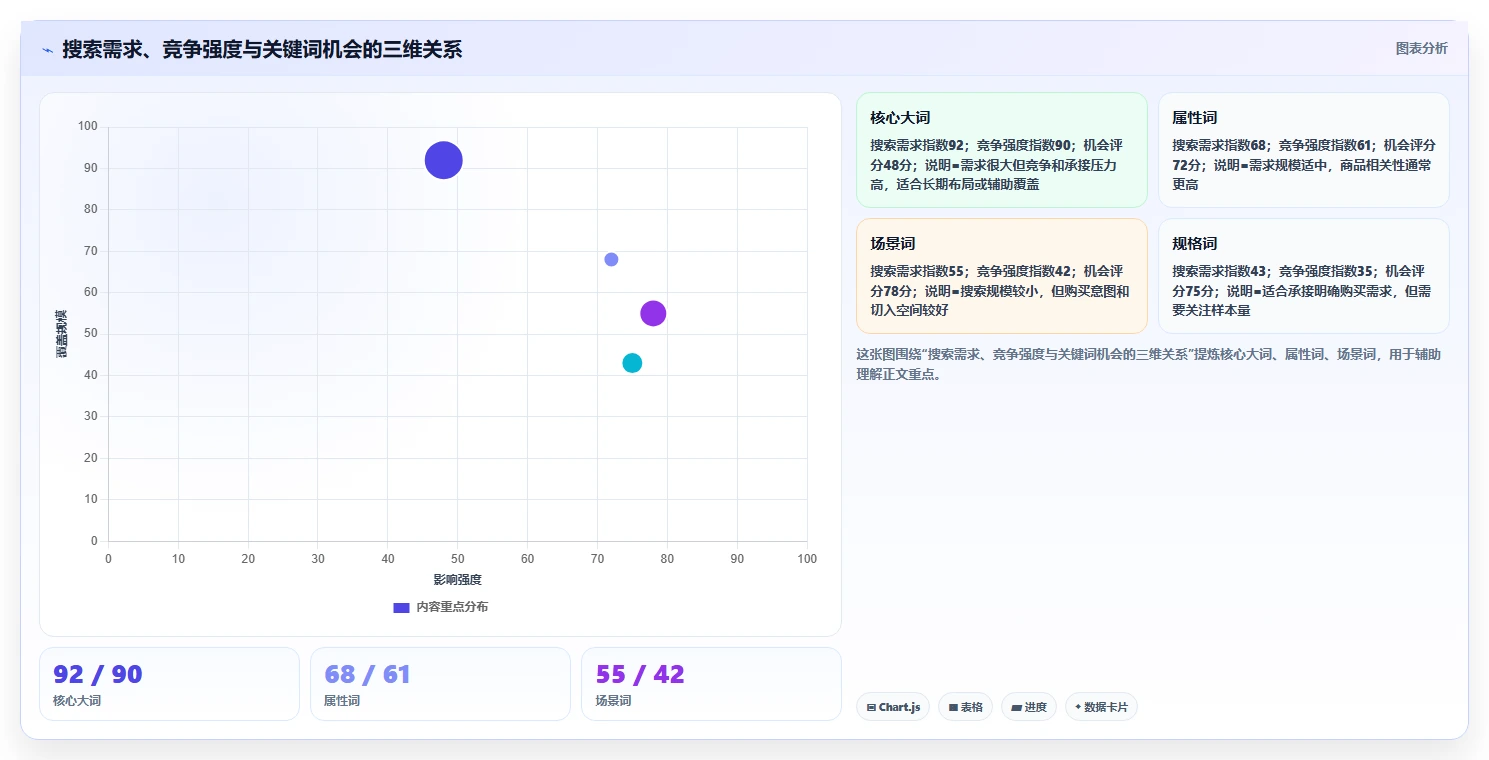Screen dimensions: 1489x760
Task: Click the lightning icon beside the title
Action: point(47,50)
